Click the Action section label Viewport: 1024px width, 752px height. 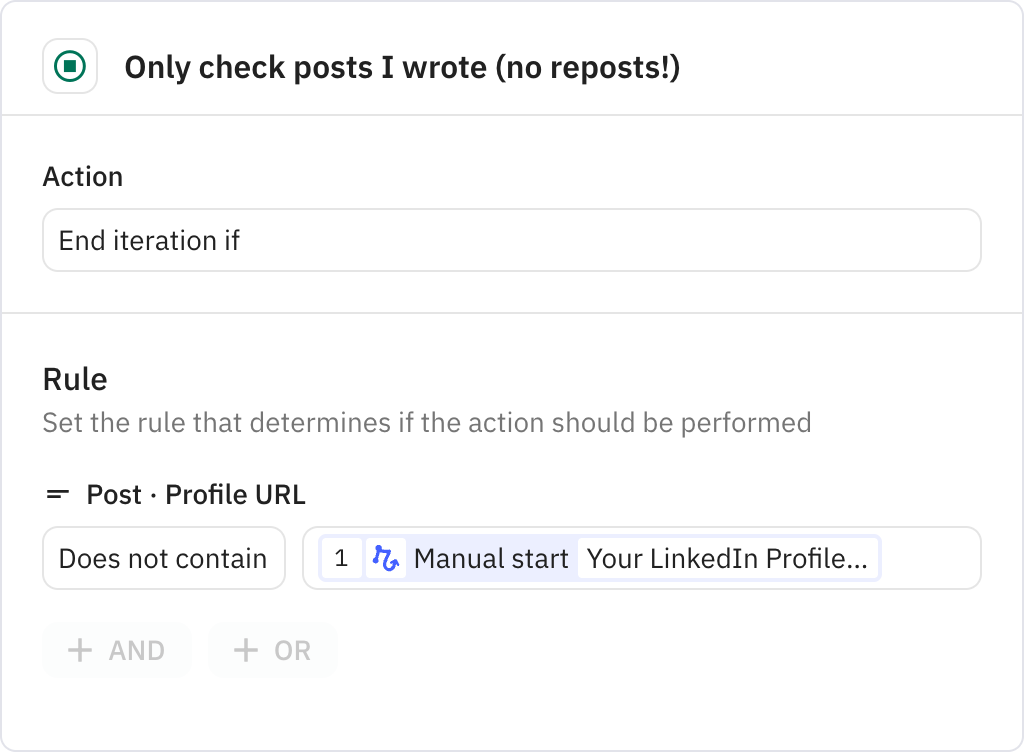pos(83,177)
